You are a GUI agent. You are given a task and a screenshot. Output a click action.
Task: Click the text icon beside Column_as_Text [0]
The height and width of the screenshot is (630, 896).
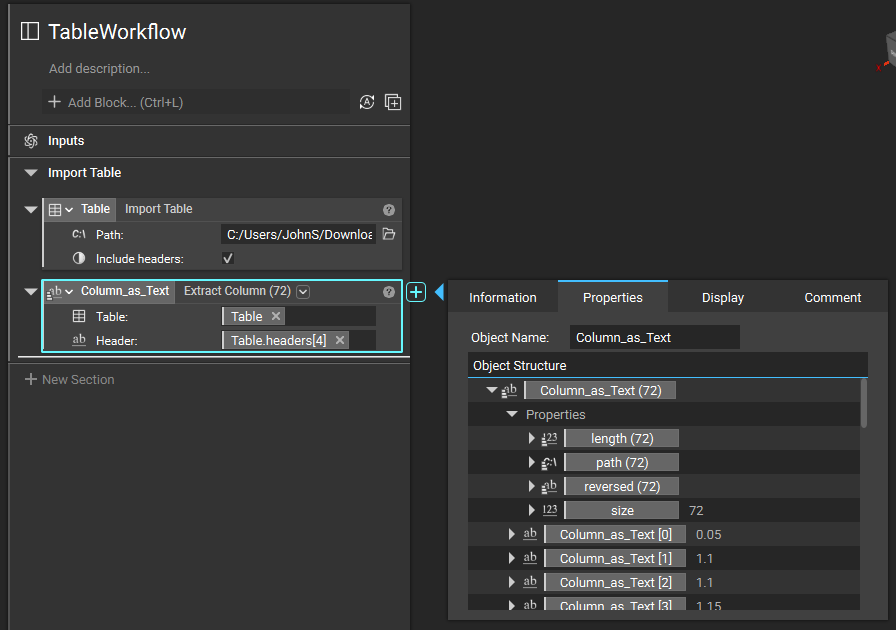click(x=530, y=534)
